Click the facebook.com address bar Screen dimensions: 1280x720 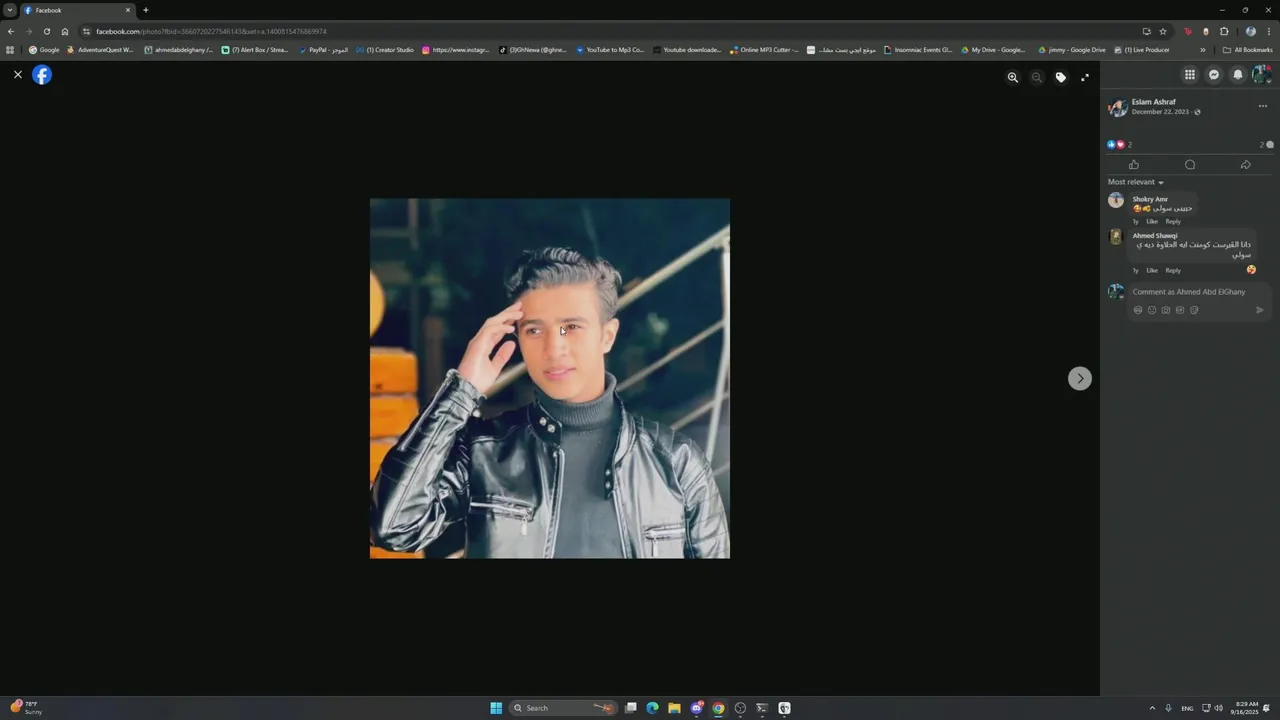click(600, 31)
